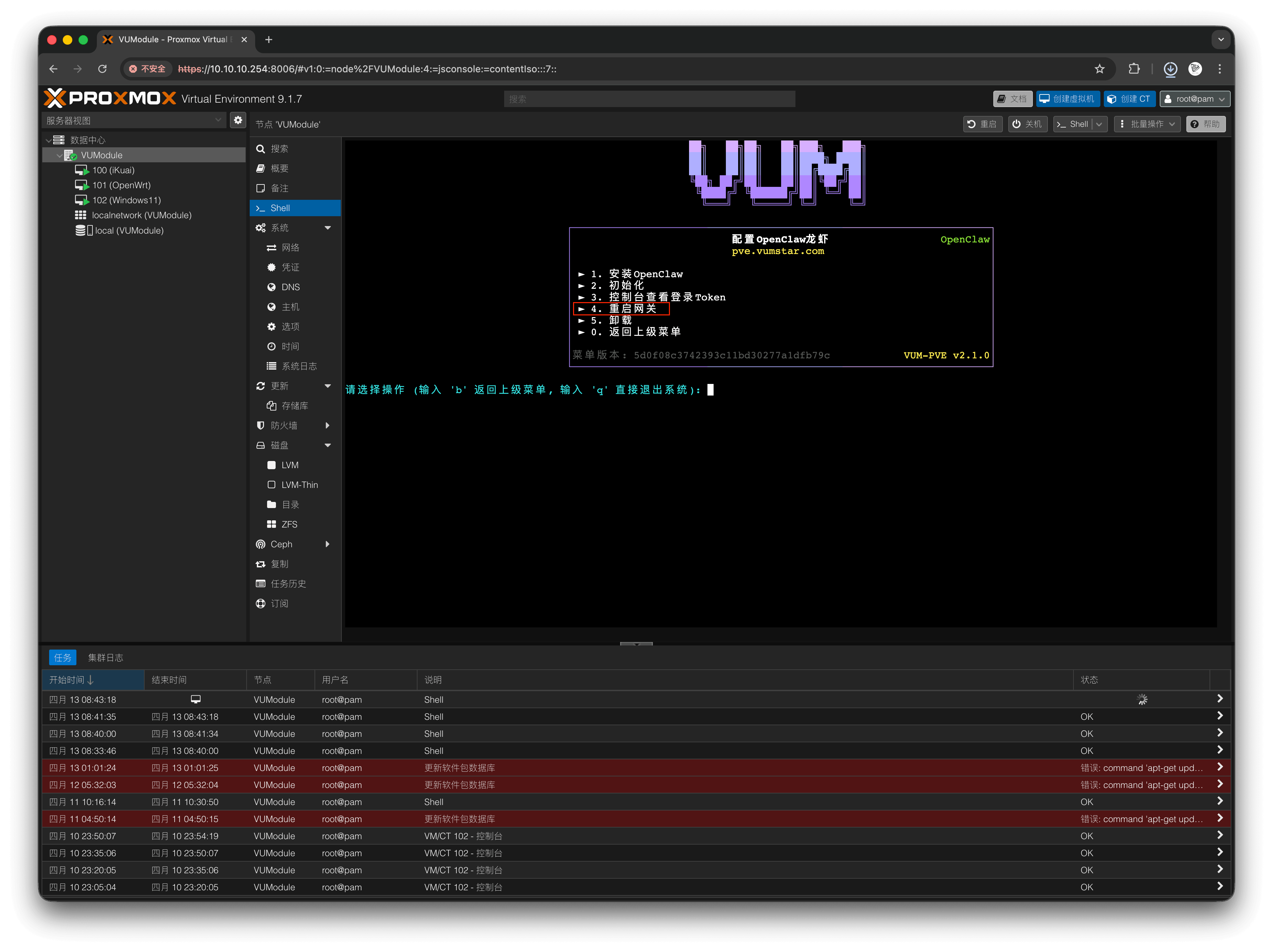
Task: Select the 102 (Windows11) VM
Action: (127, 200)
